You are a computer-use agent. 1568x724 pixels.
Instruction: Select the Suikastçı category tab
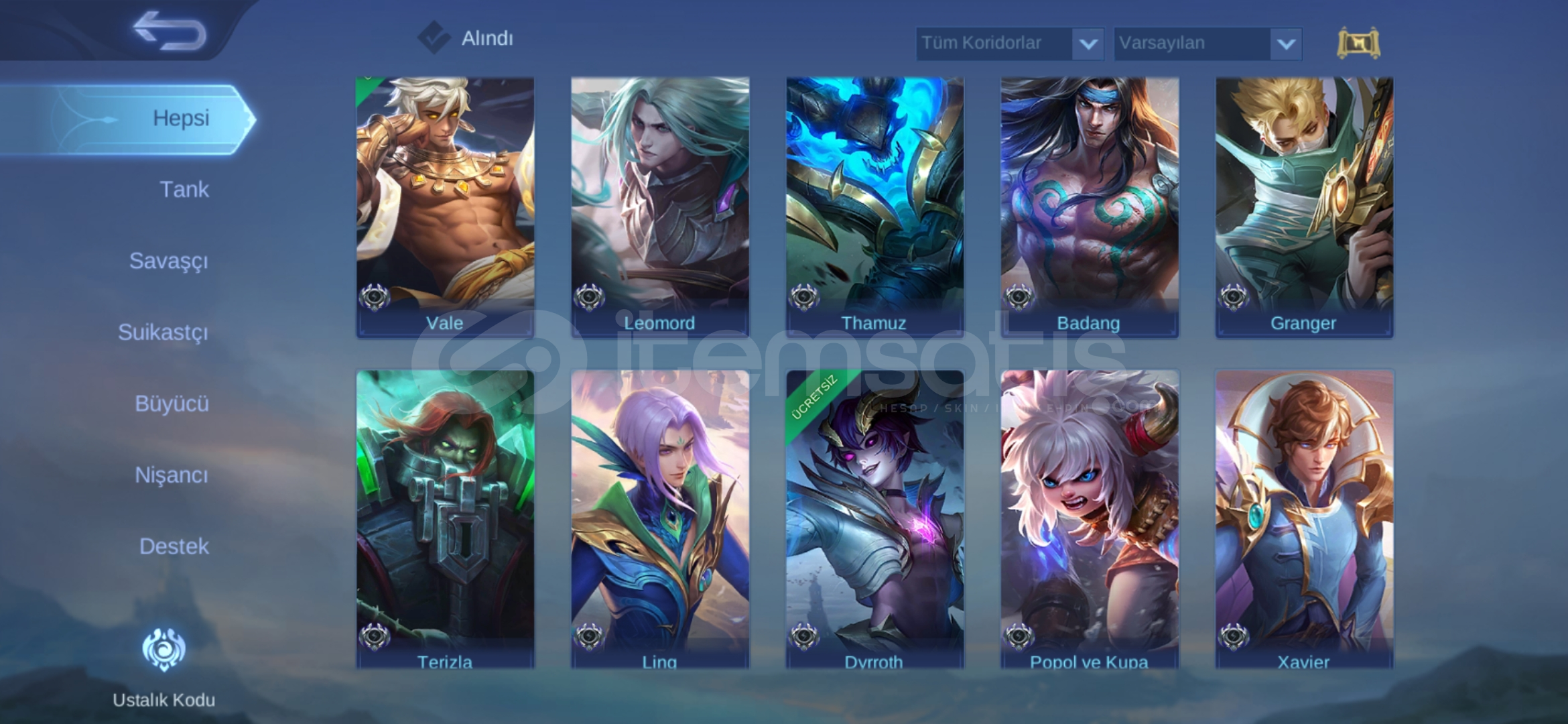tap(163, 333)
